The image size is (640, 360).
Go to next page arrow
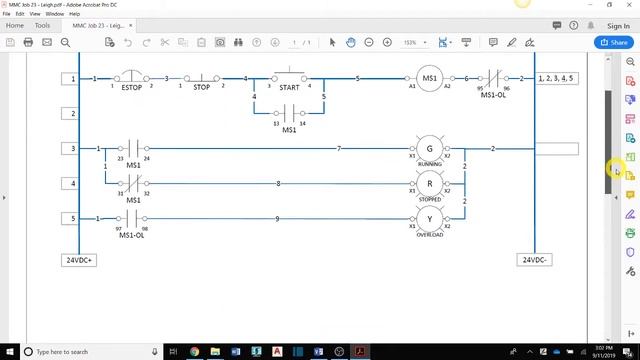275,42
